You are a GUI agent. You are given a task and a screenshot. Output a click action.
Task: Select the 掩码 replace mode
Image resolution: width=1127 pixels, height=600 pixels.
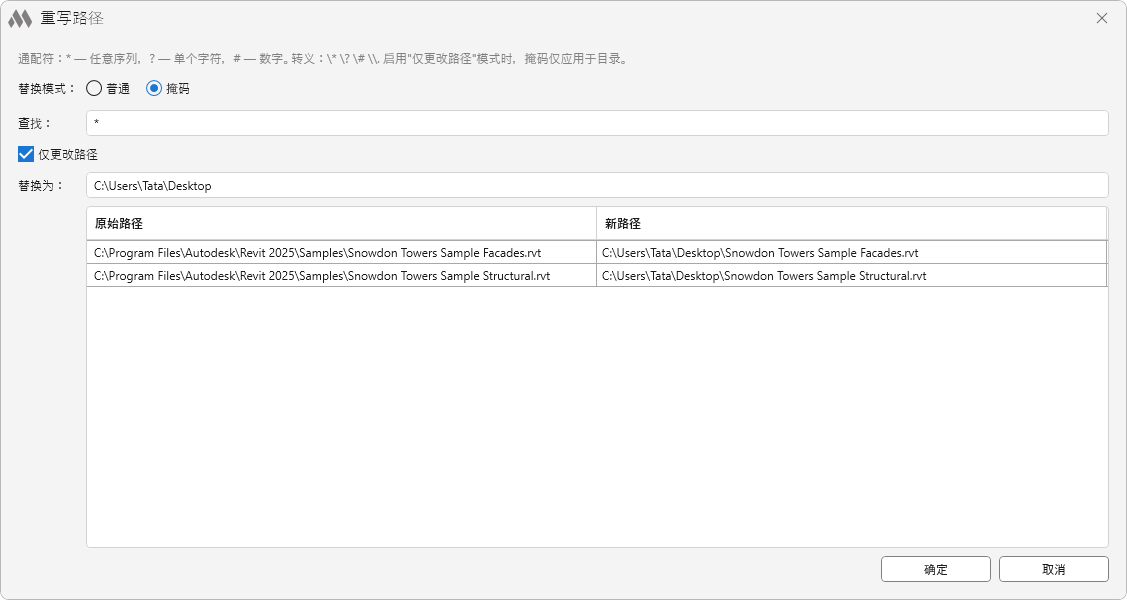(x=154, y=88)
